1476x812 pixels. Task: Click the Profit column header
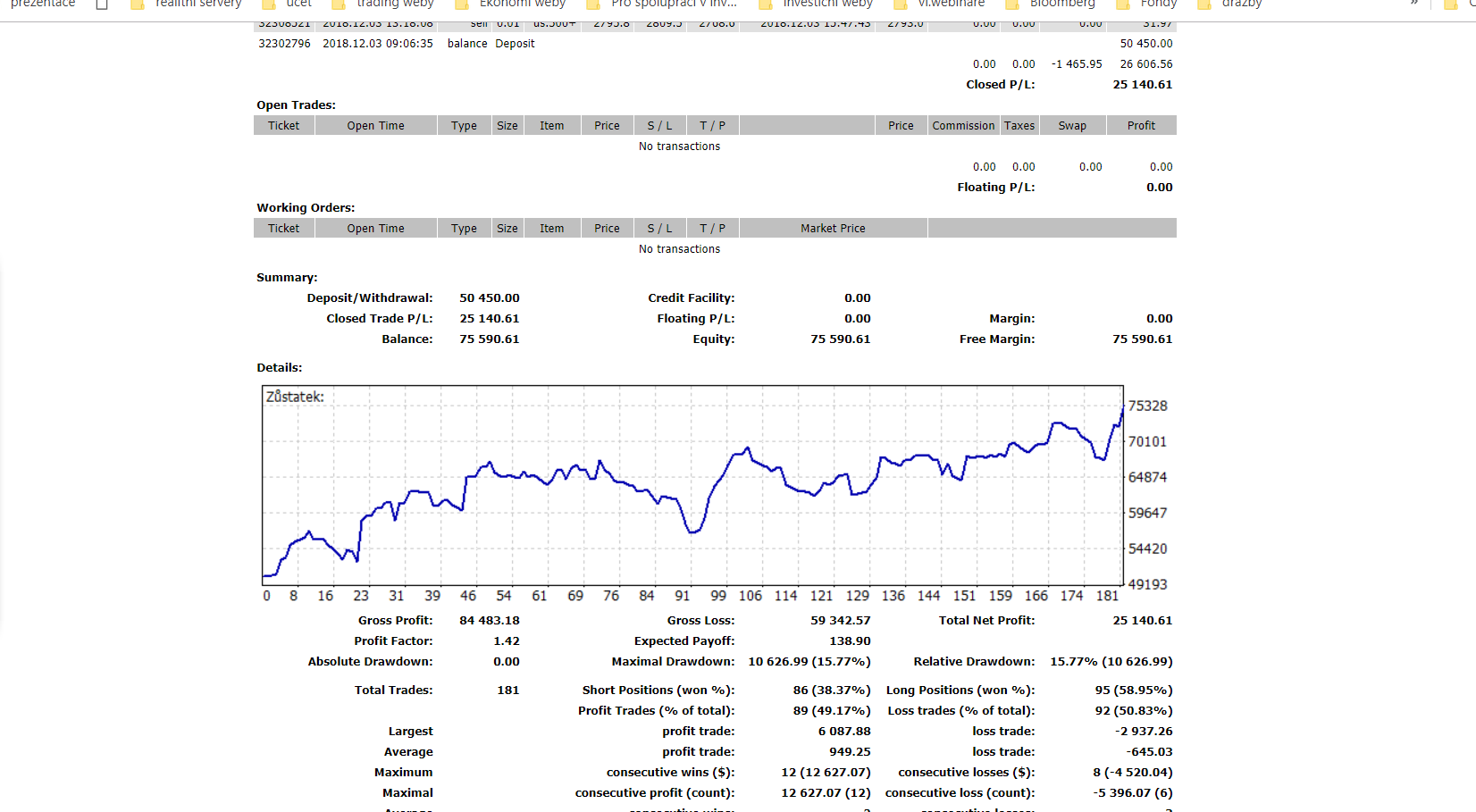point(1141,126)
